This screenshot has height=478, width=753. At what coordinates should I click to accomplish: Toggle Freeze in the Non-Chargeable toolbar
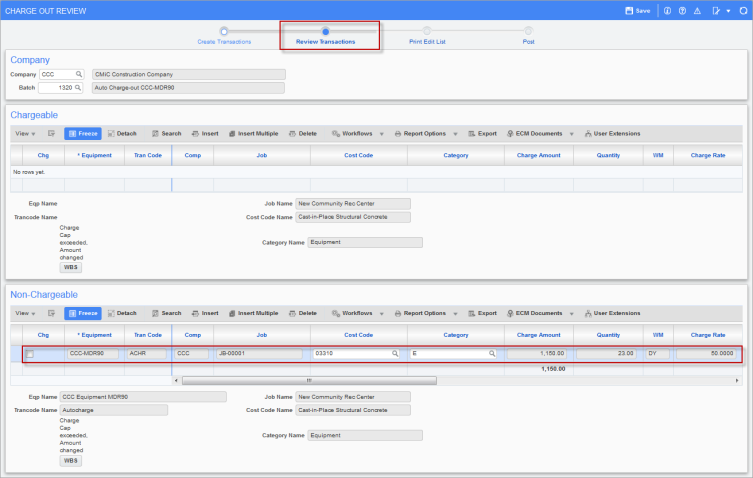(x=83, y=313)
